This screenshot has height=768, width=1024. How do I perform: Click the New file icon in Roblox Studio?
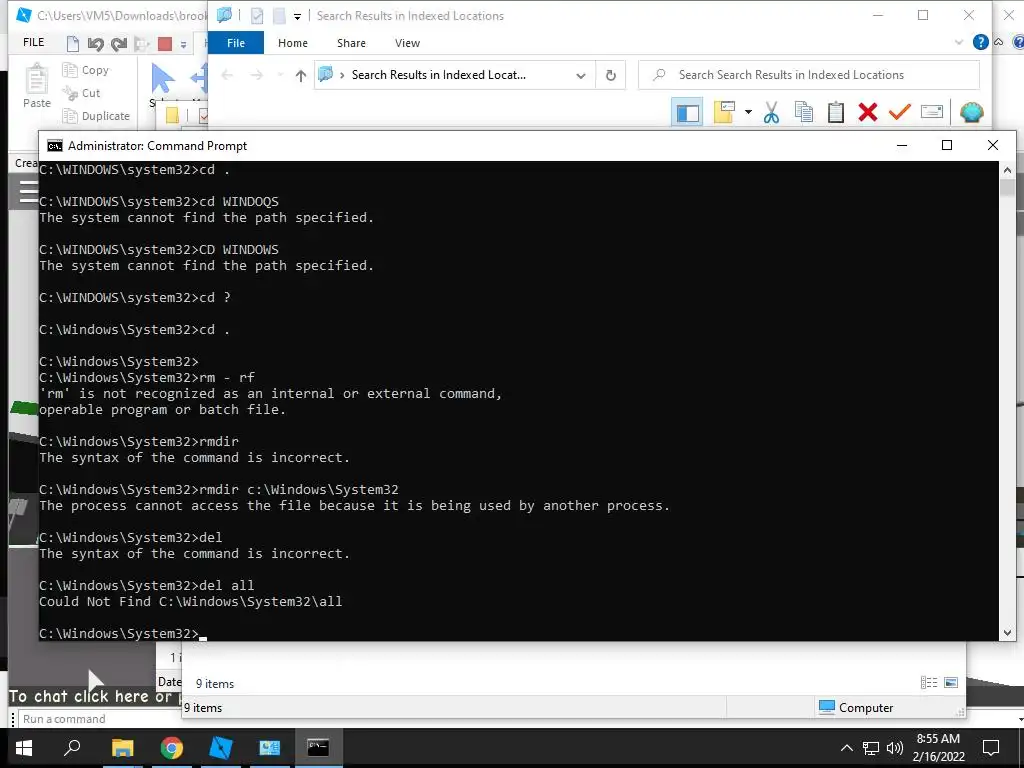[x=72, y=44]
